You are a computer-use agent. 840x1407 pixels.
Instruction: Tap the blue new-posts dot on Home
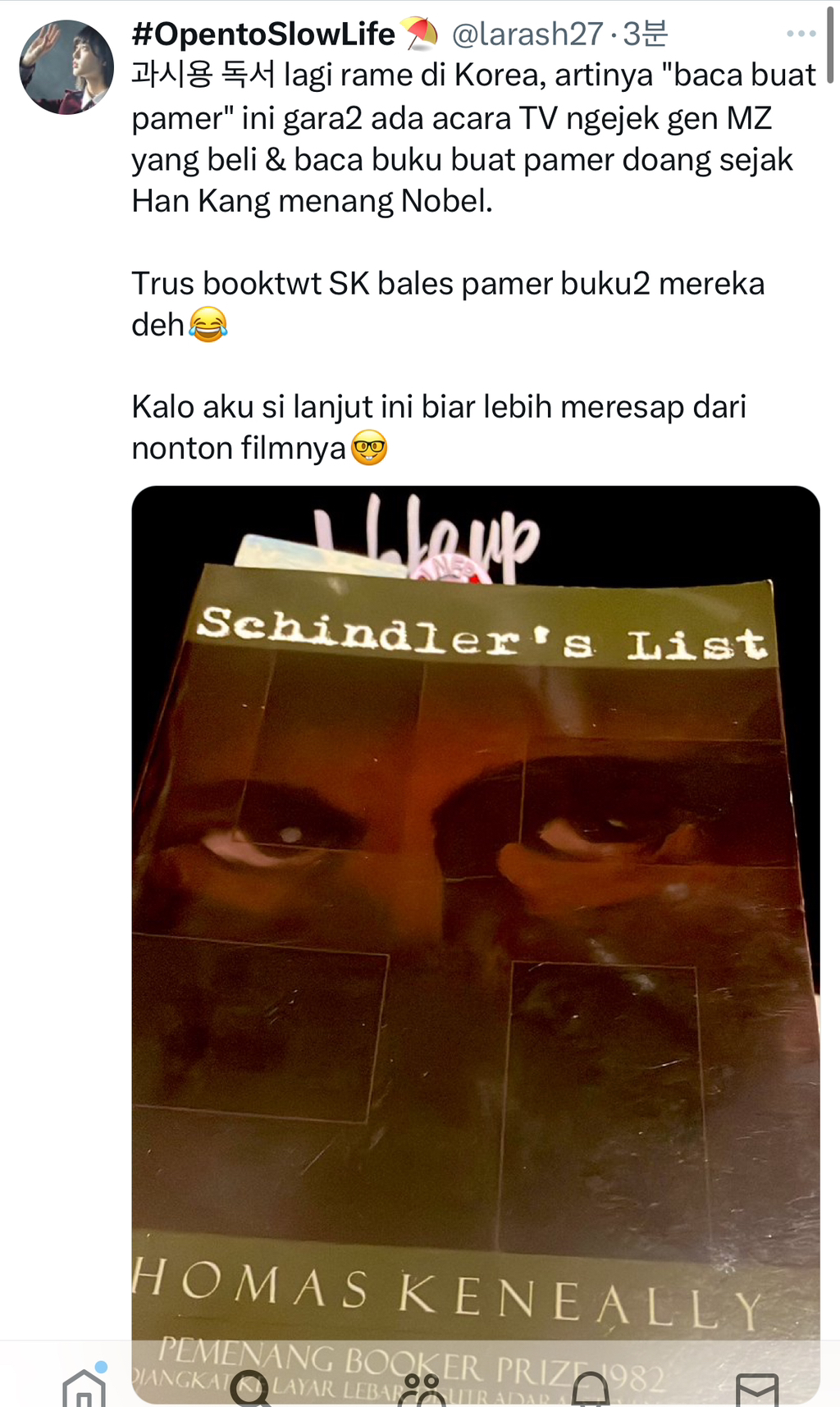click(101, 1366)
